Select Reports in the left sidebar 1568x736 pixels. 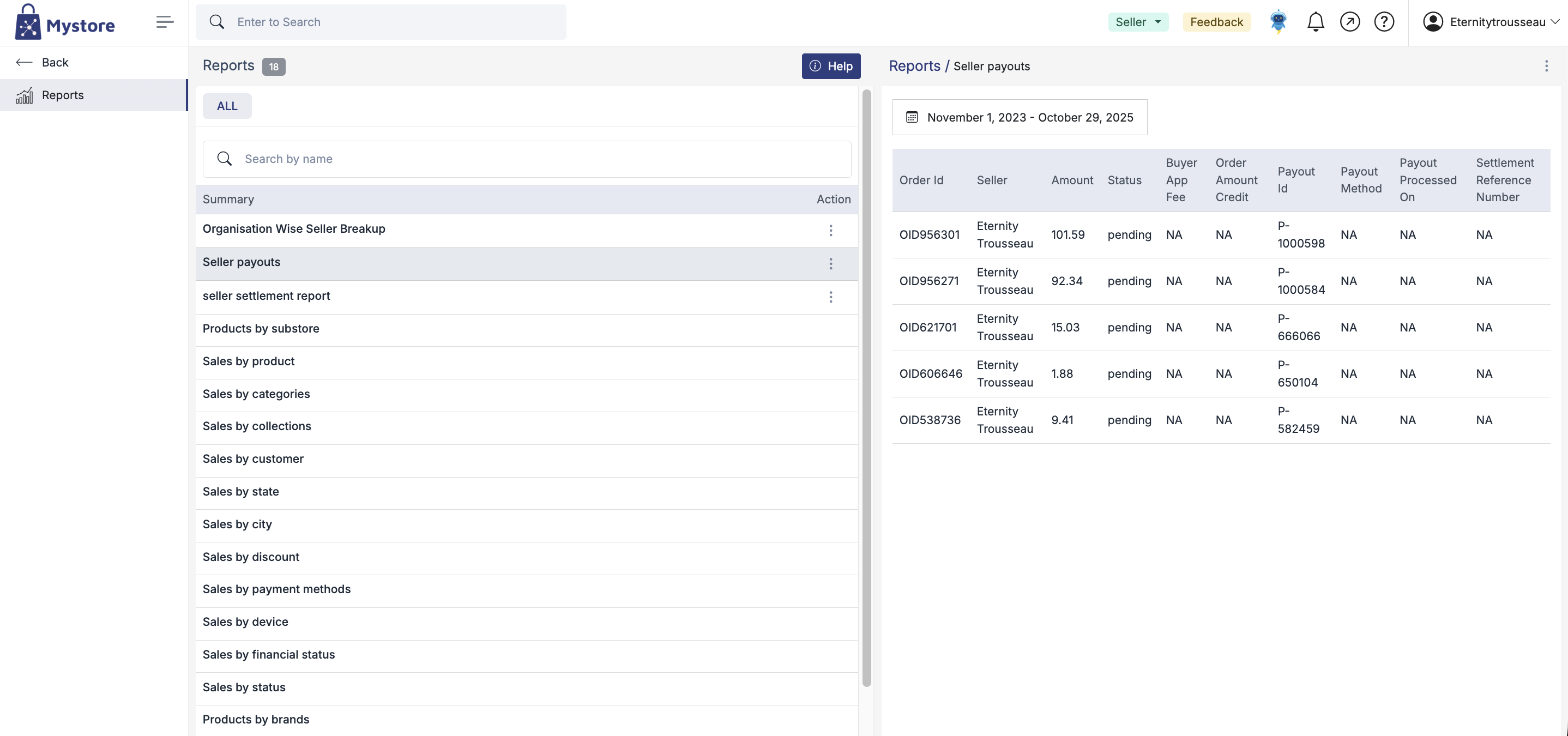[63, 95]
